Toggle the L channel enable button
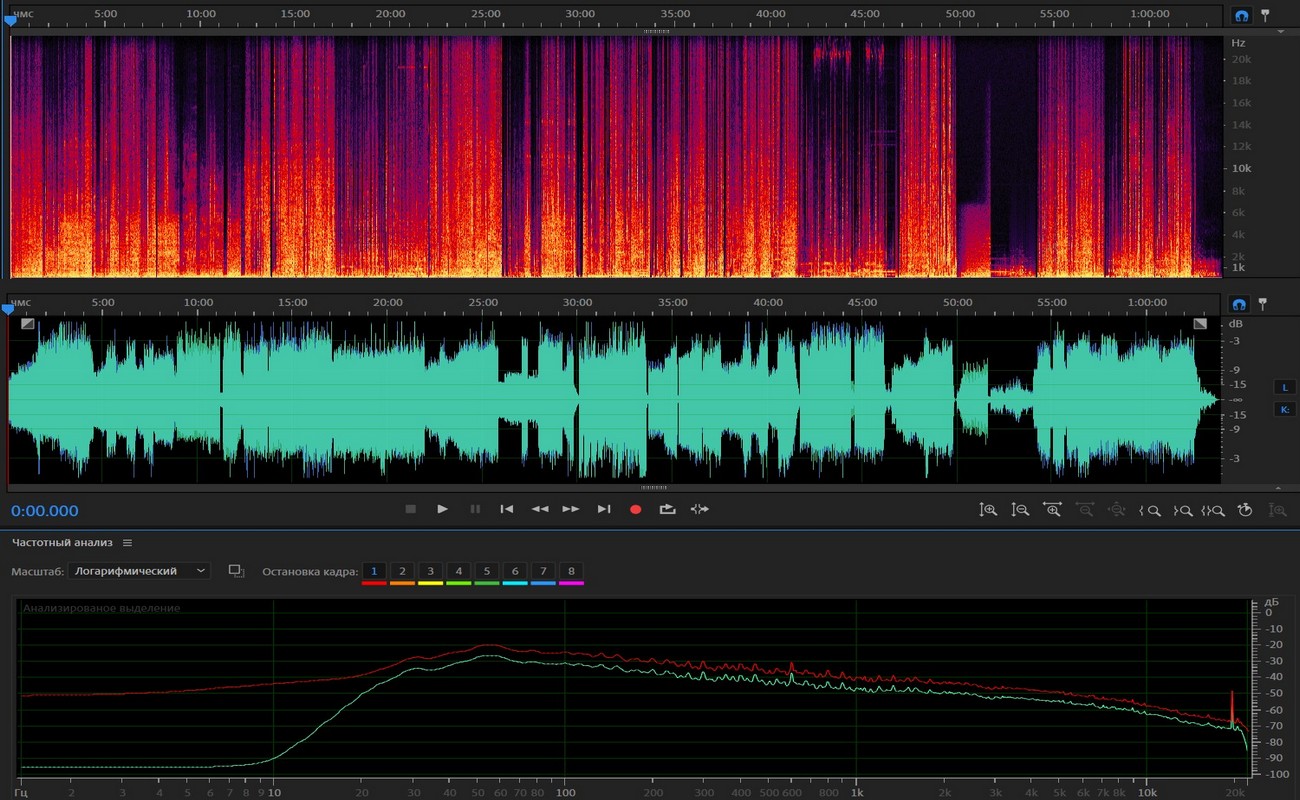Image resolution: width=1300 pixels, height=800 pixels. (1284, 387)
